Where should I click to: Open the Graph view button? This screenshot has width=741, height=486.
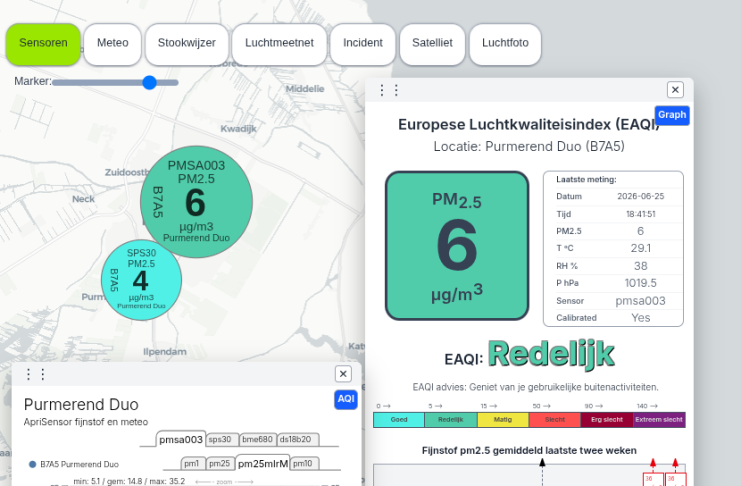click(672, 115)
